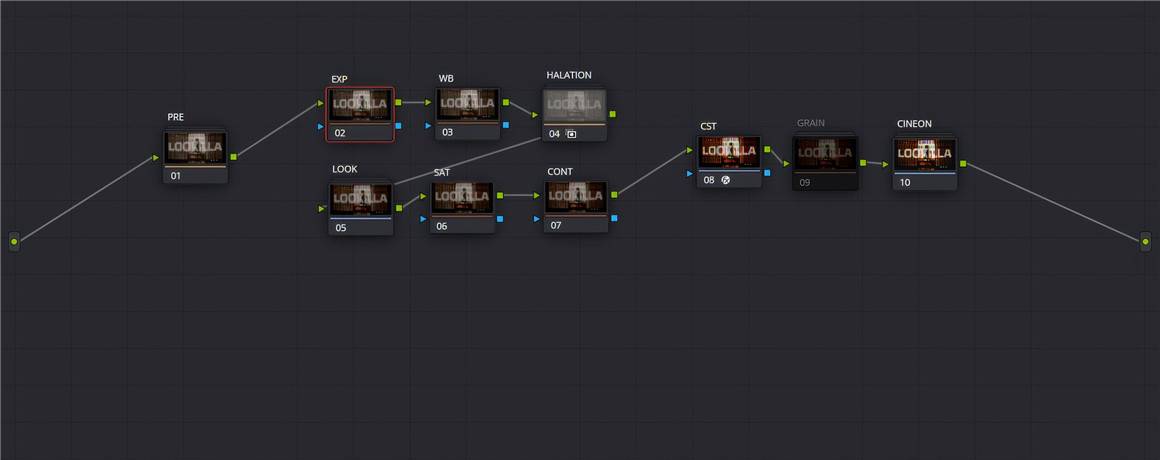
Task: Click the node number 07 on CONT node
Action: (x=554, y=226)
